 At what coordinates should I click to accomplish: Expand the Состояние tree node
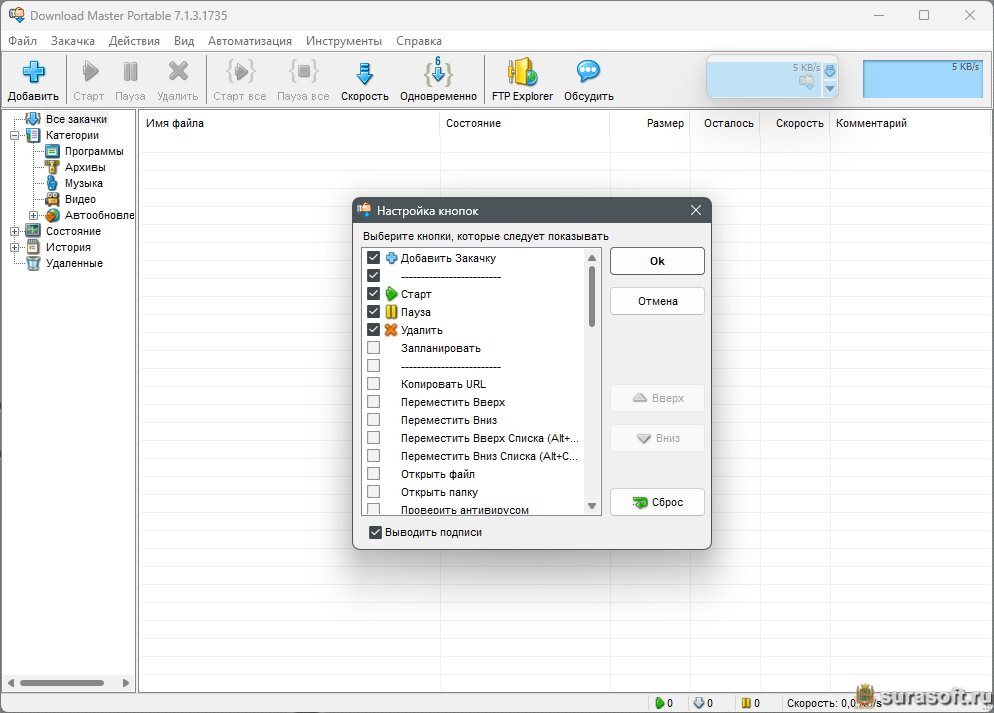[x=15, y=231]
